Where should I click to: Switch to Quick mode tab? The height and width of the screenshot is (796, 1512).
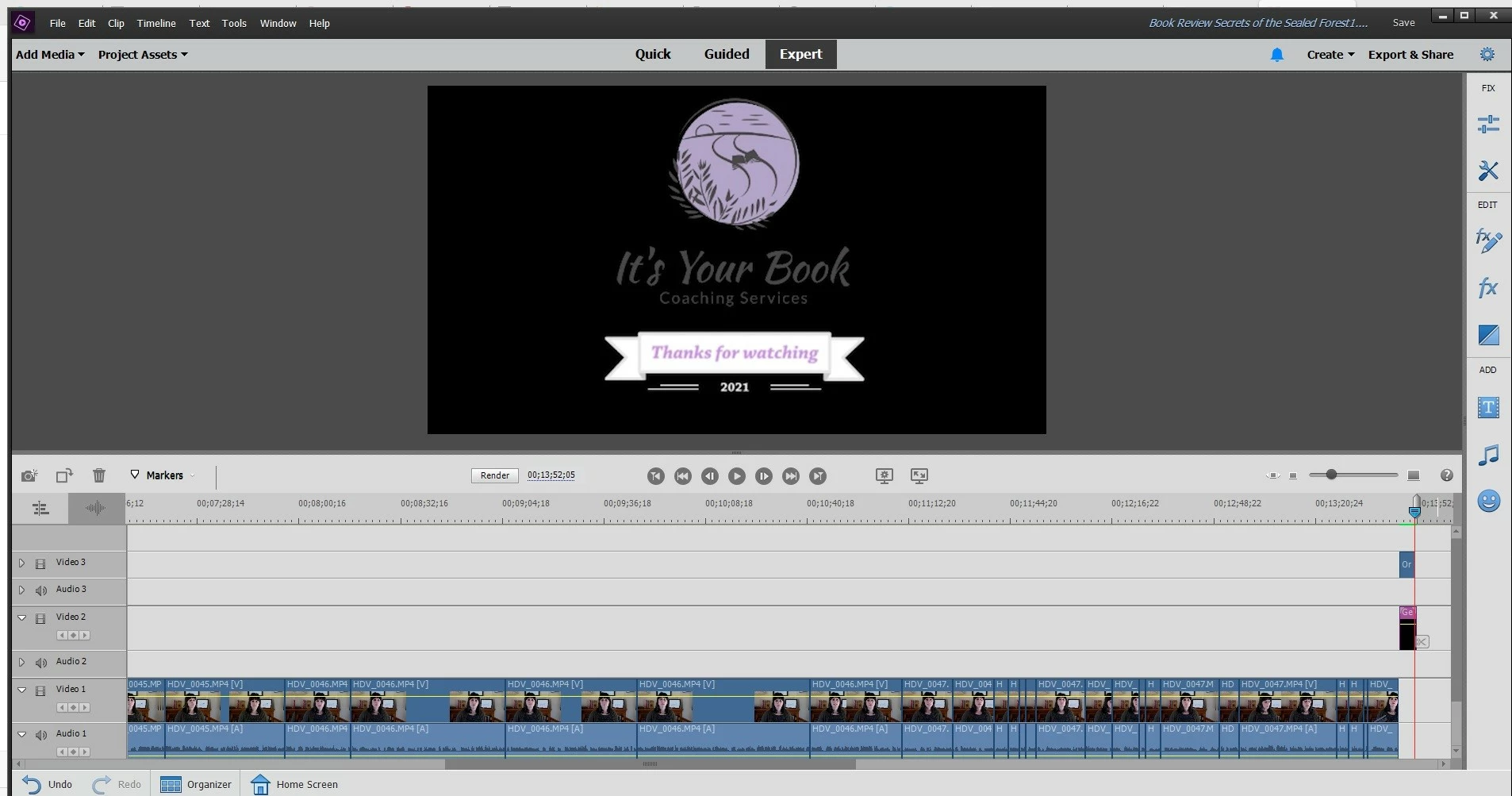(x=653, y=54)
